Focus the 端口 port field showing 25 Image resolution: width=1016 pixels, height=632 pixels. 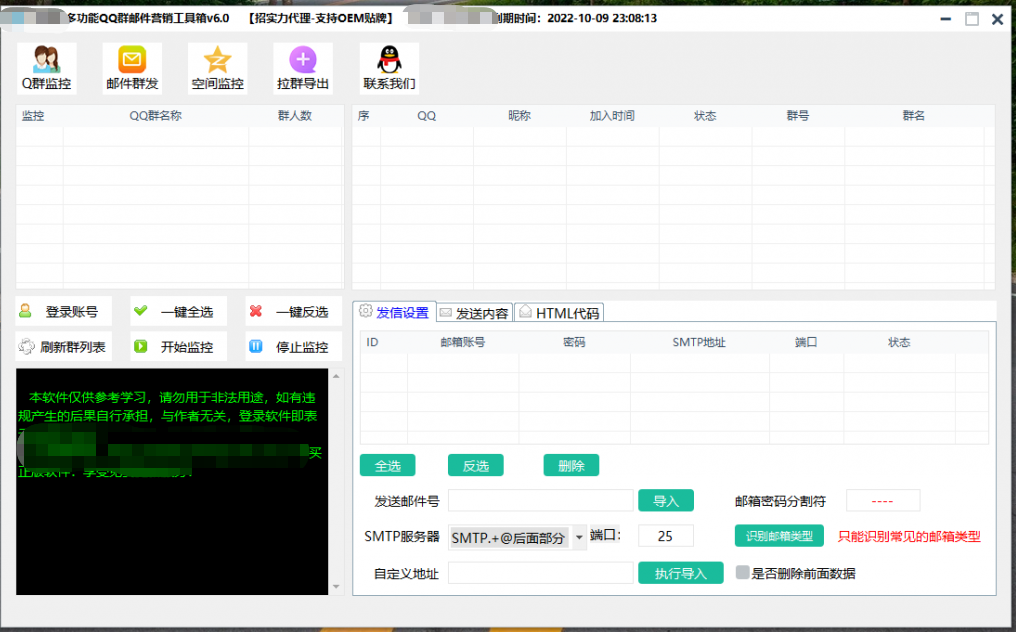665,536
